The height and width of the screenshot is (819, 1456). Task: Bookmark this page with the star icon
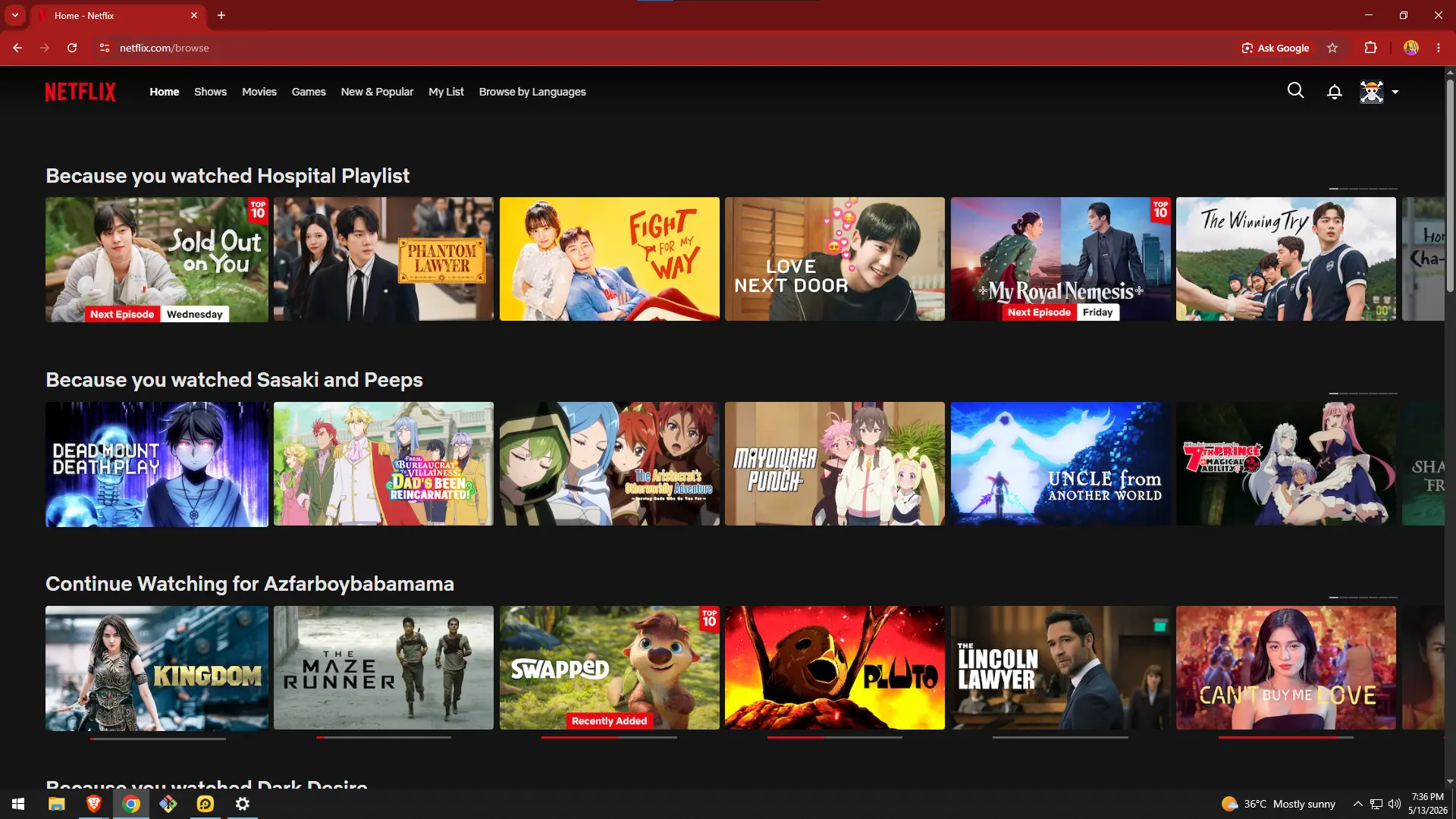click(1332, 48)
